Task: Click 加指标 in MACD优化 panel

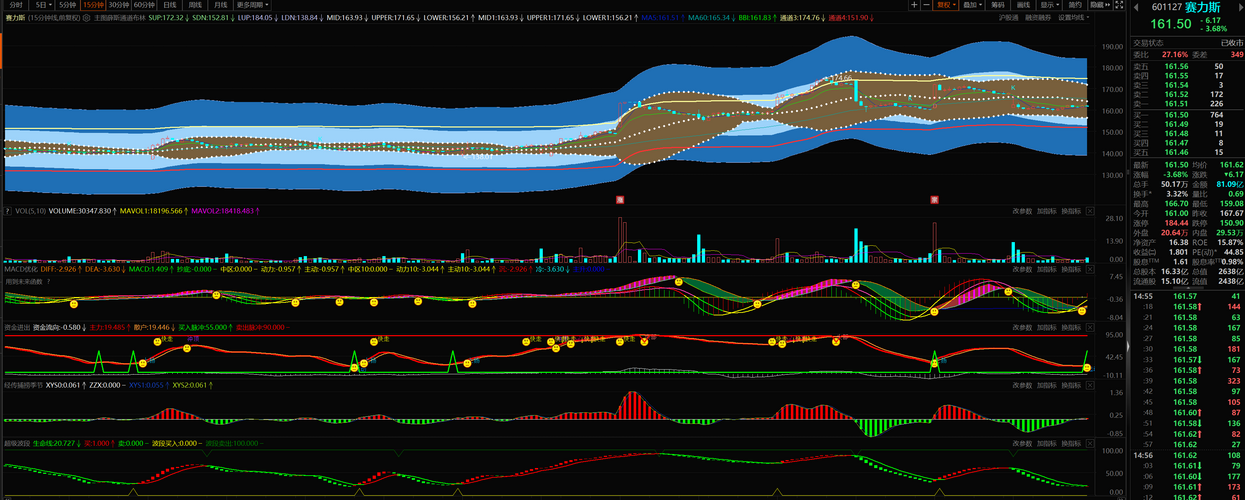Action: (1046, 268)
